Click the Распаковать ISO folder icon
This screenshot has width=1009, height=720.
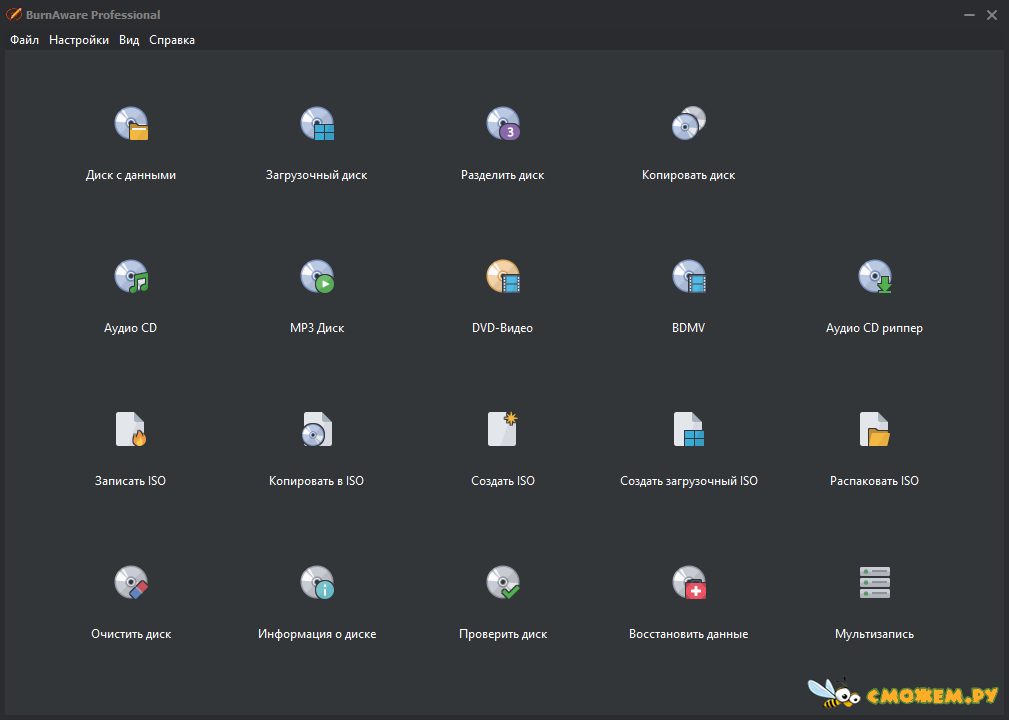coord(875,429)
